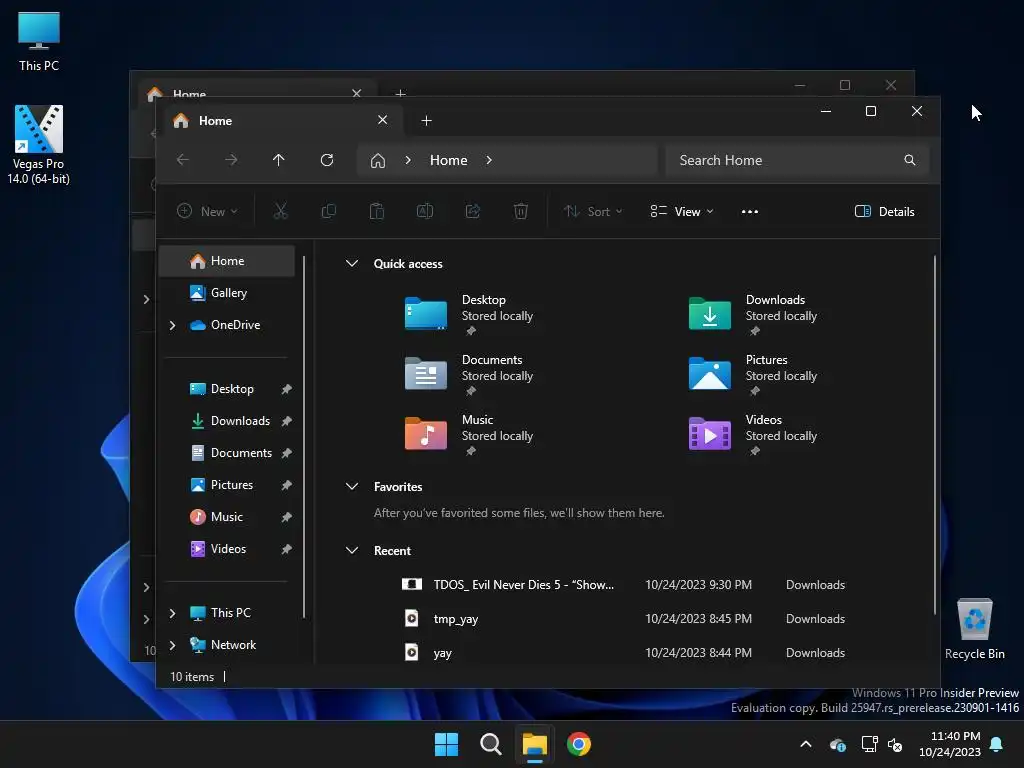1024x768 pixels.
Task: Open the Videos folder in Quick access
Action: coord(754,434)
